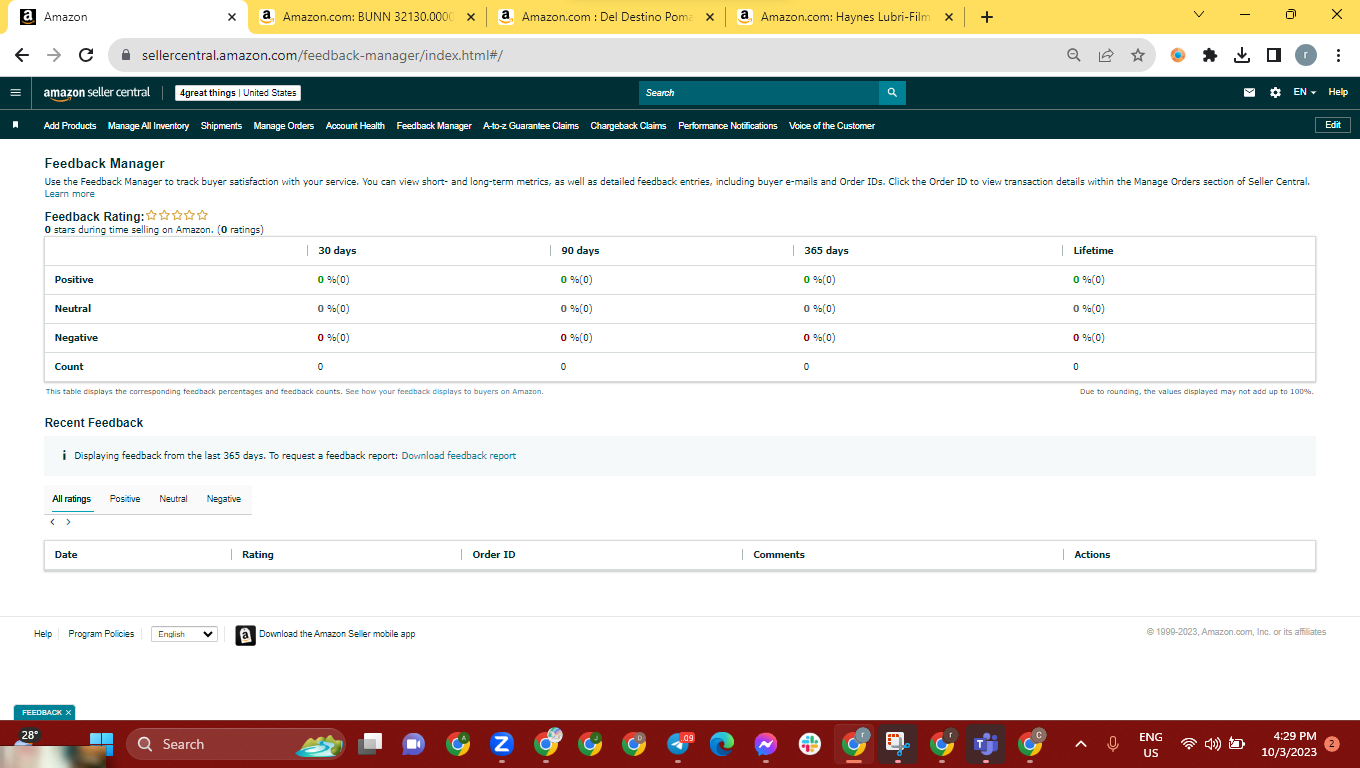Open the Chrome three-dot menu
Viewport: 1360px width, 768px height.
click(x=1338, y=56)
